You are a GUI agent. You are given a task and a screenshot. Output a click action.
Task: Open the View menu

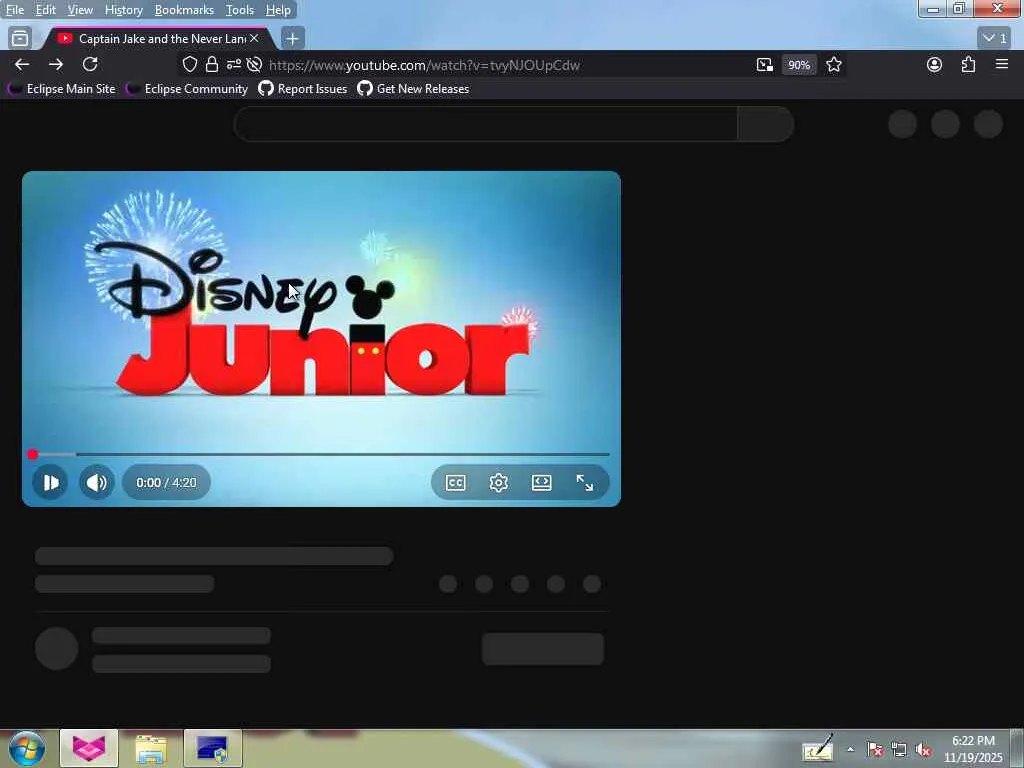pyautogui.click(x=80, y=10)
